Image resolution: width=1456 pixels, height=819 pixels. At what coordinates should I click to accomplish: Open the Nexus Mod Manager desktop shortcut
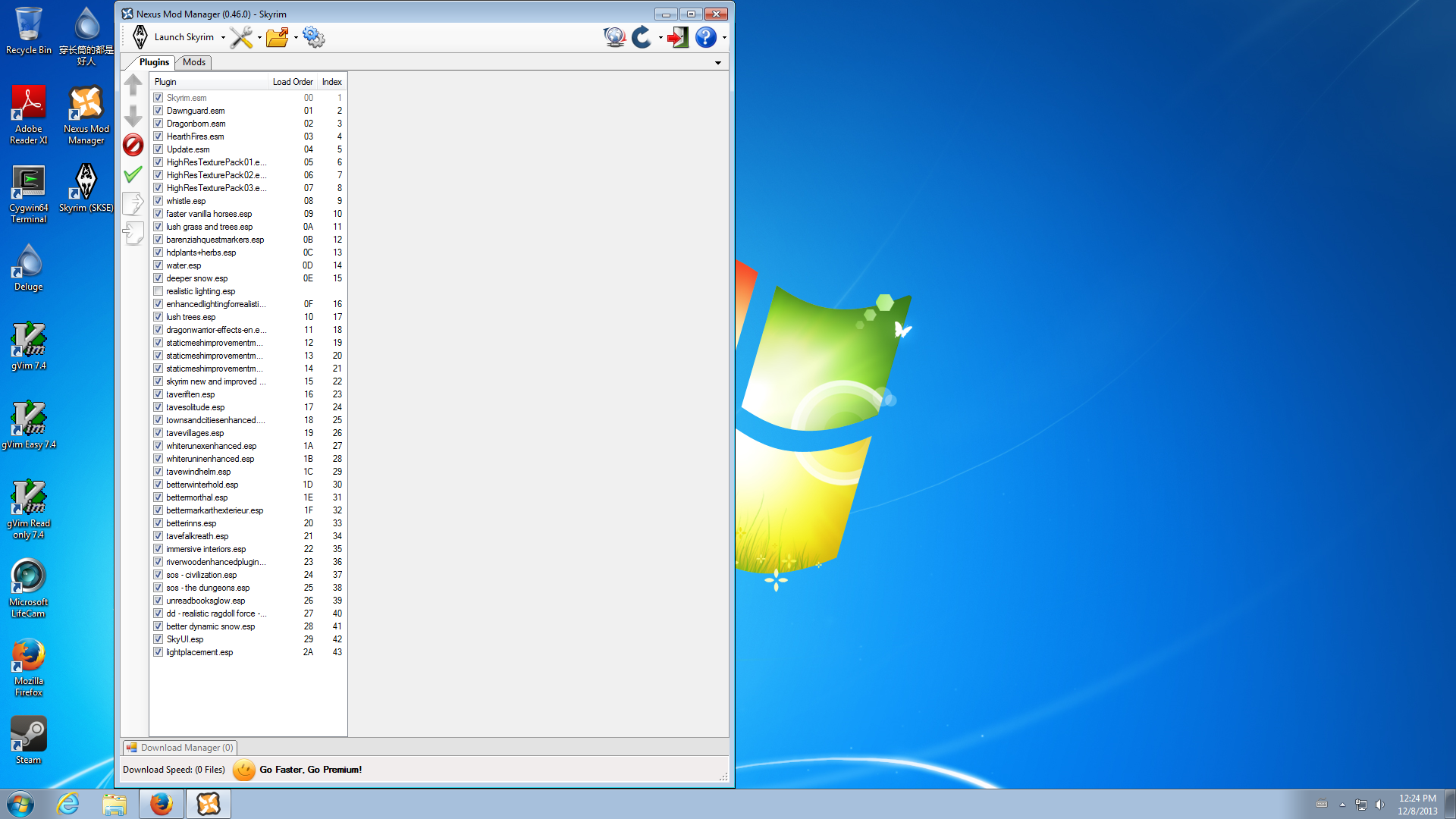pos(86,115)
